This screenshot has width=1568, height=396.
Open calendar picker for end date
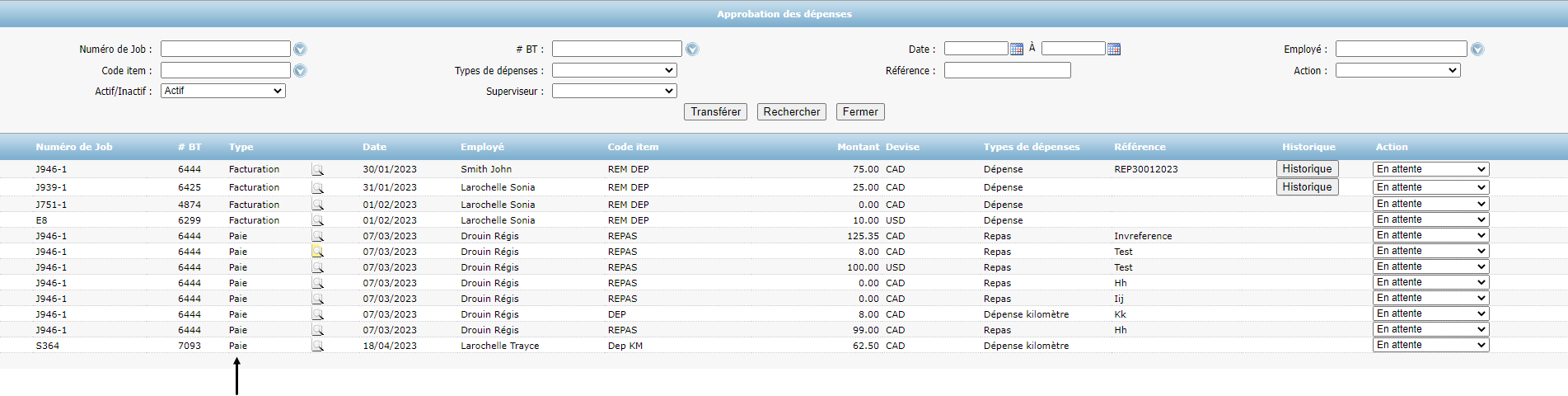tap(1114, 49)
